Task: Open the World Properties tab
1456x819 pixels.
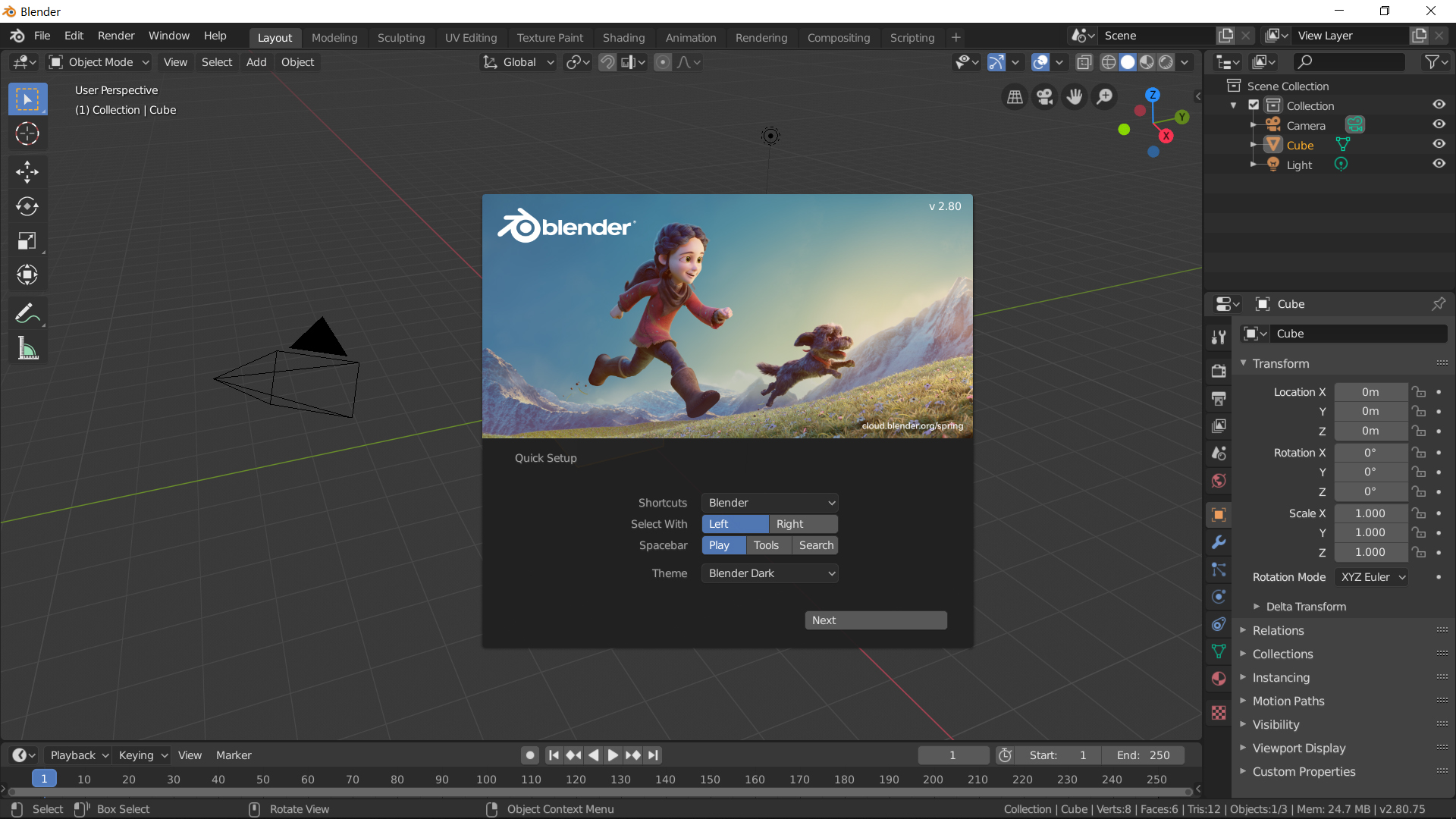Action: (1218, 480)
